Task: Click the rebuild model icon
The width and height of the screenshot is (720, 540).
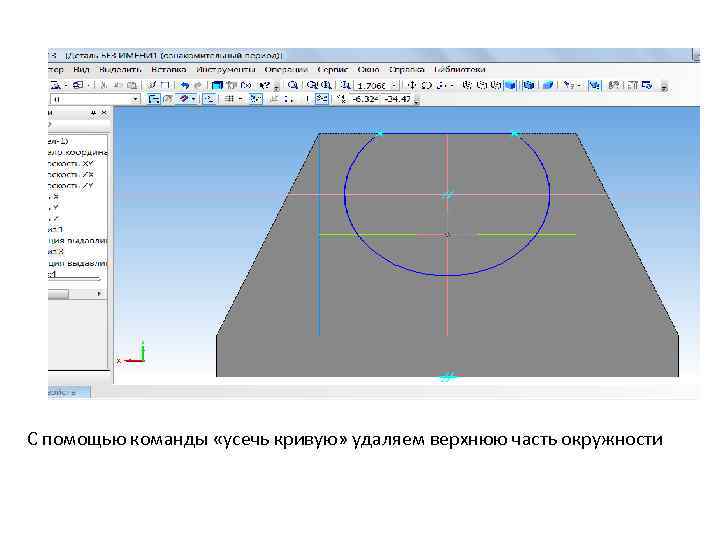Action: pos(613,85)
